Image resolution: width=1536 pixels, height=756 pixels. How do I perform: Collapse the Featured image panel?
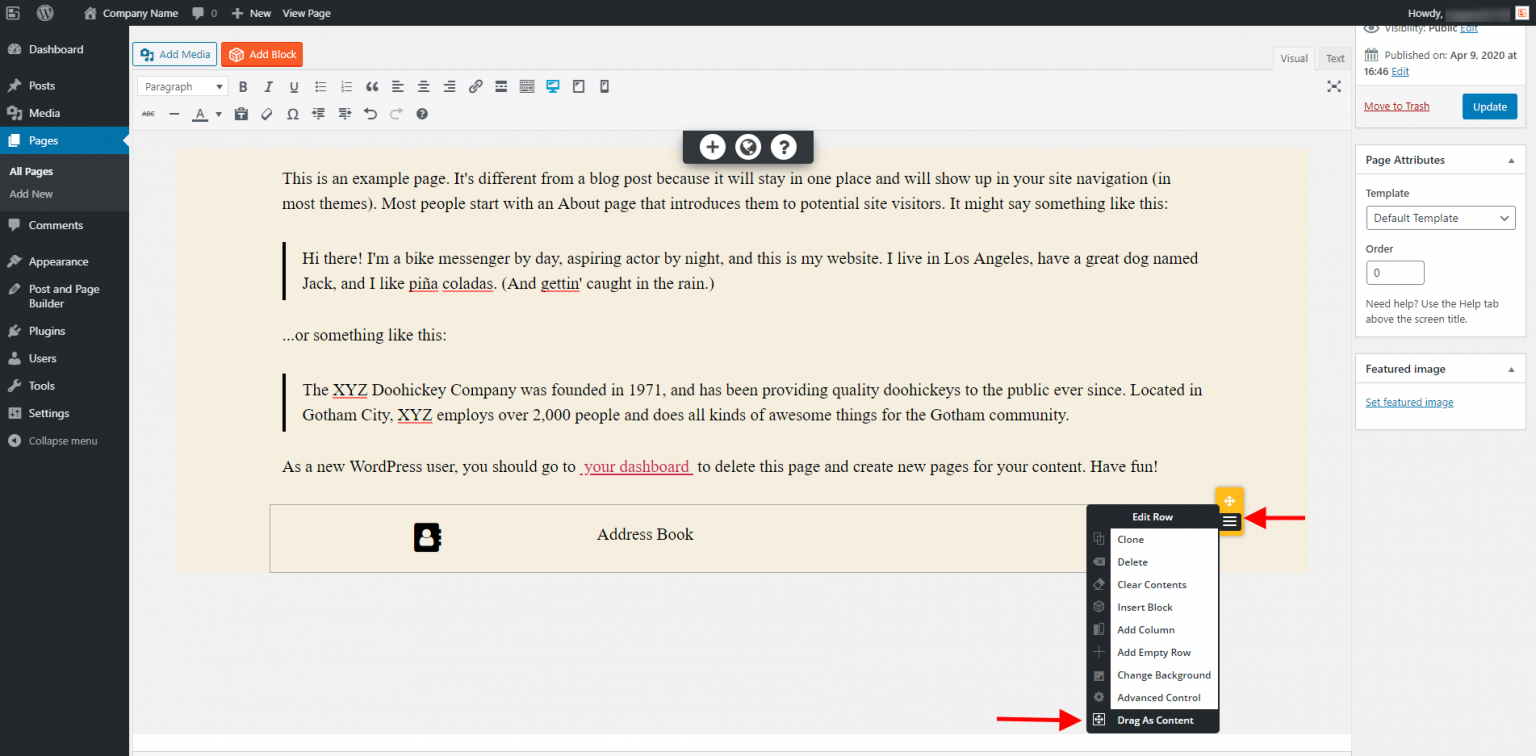[x=1511, y=368]
